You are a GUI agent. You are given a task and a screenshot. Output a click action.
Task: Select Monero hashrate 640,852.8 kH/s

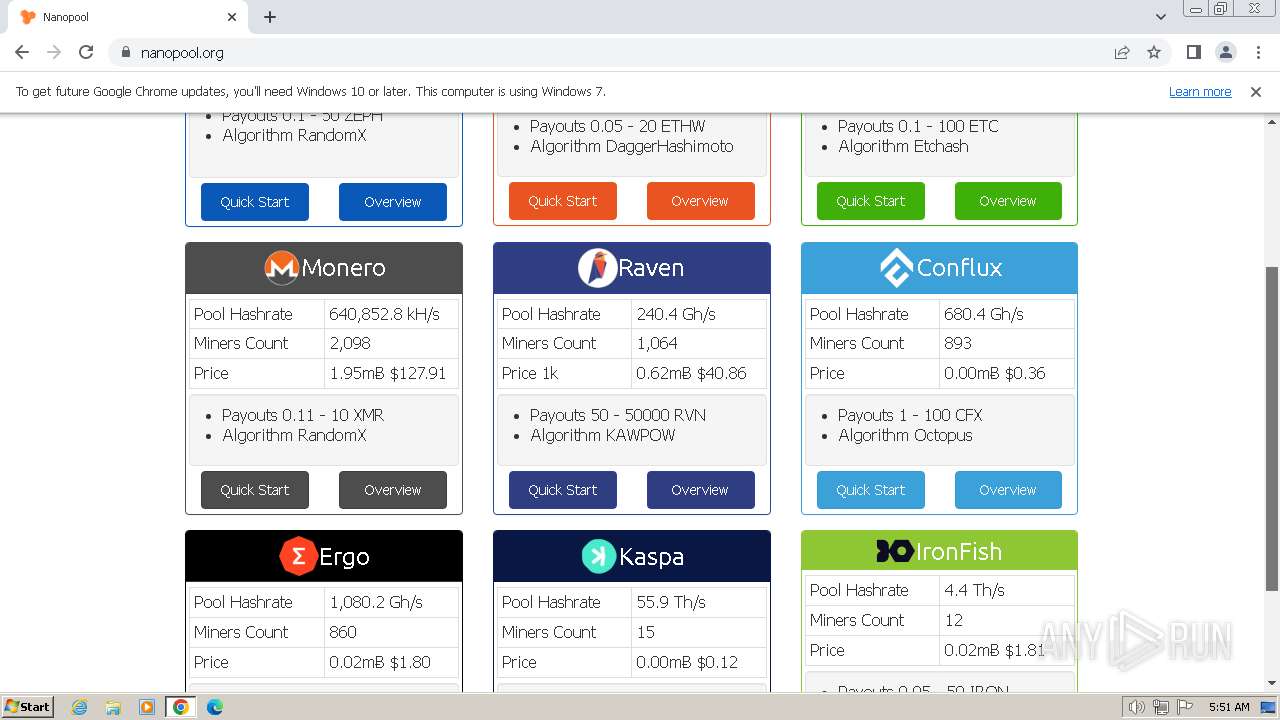click(x=385, y=314)
